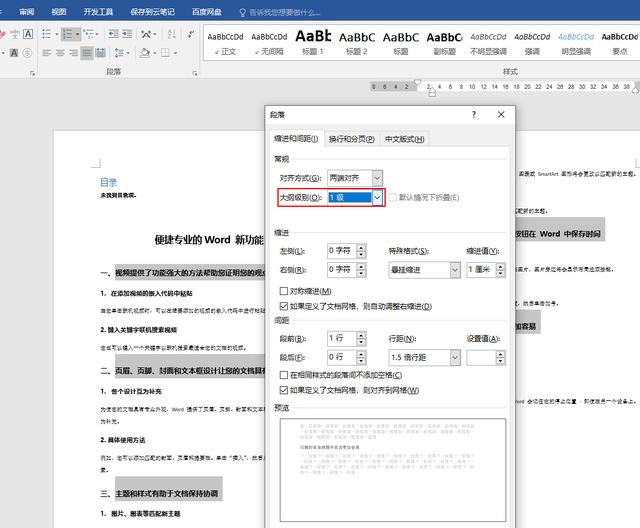Open 对齐方式 dropdown
Screen dimensions: 640x528
[x=377, y=178]
